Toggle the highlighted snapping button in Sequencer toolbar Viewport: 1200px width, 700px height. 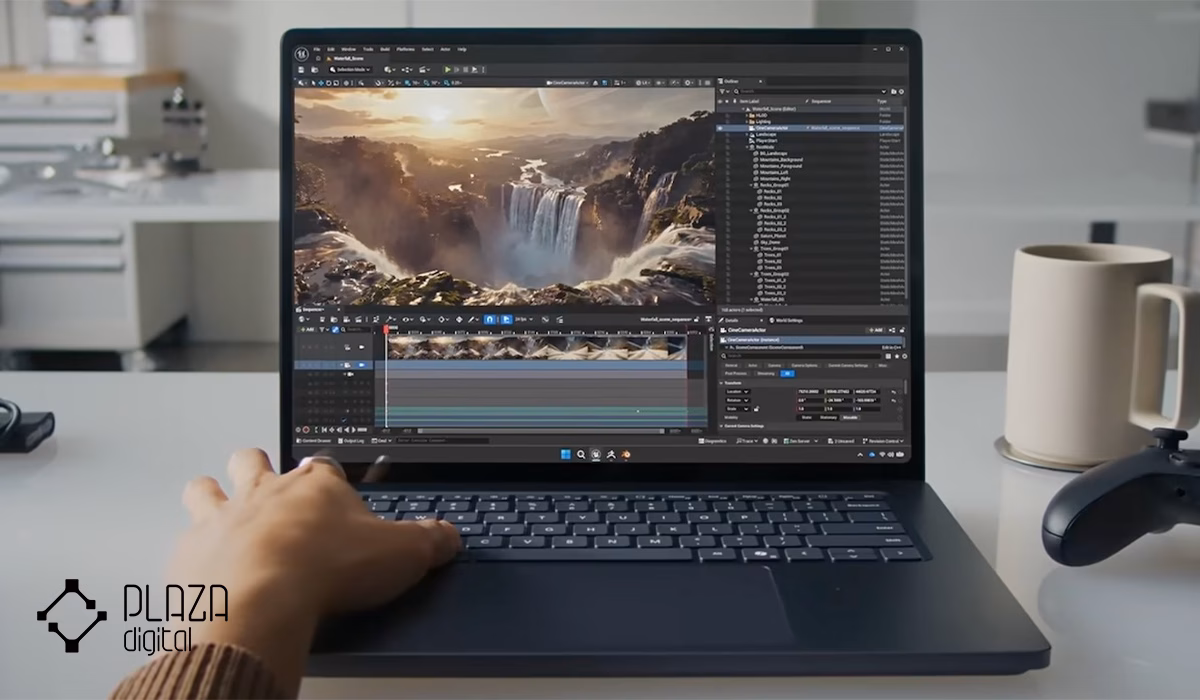[x=490, y=320]
